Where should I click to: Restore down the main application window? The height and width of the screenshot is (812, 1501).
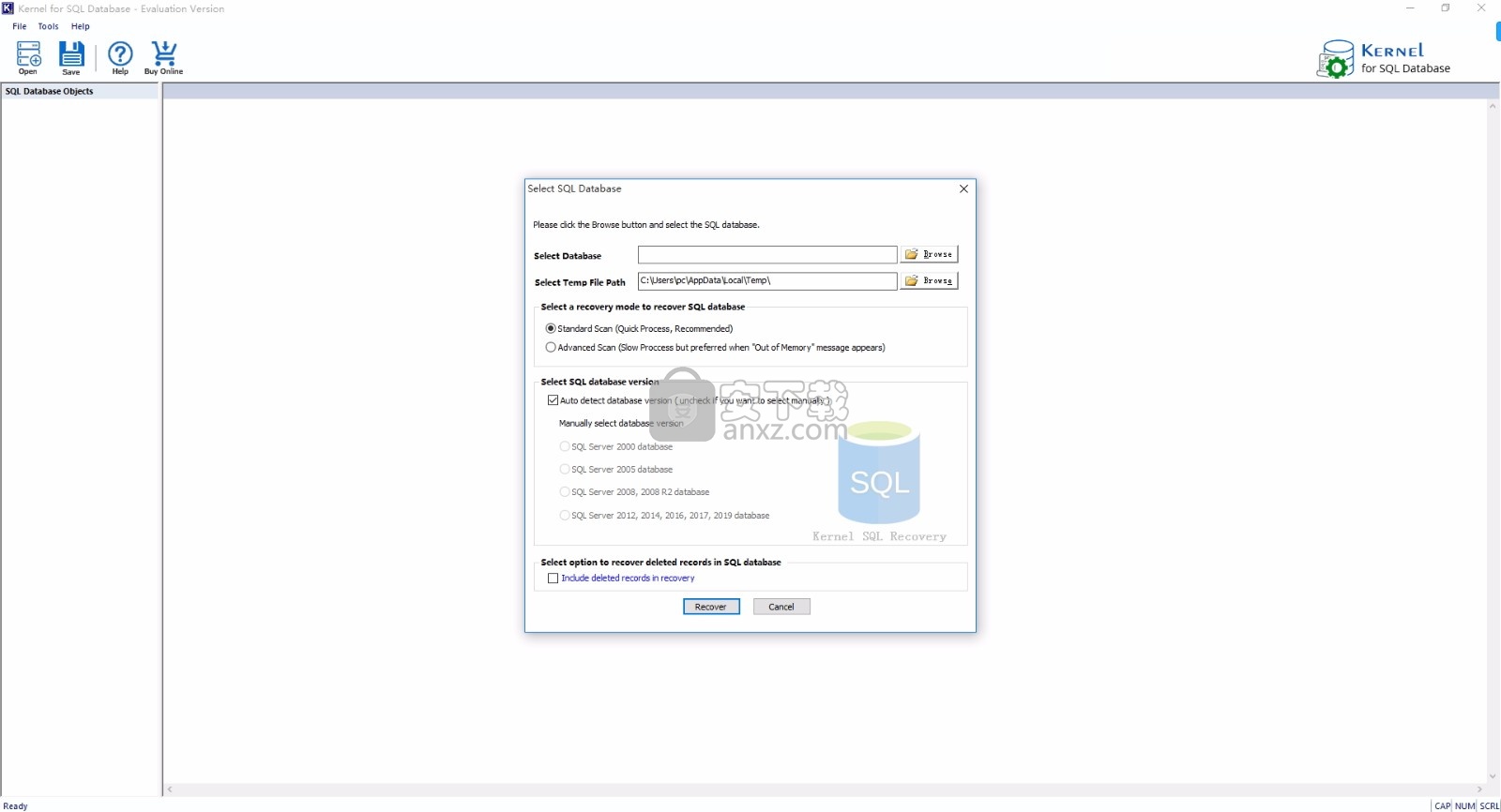(x=1446, y=8)
